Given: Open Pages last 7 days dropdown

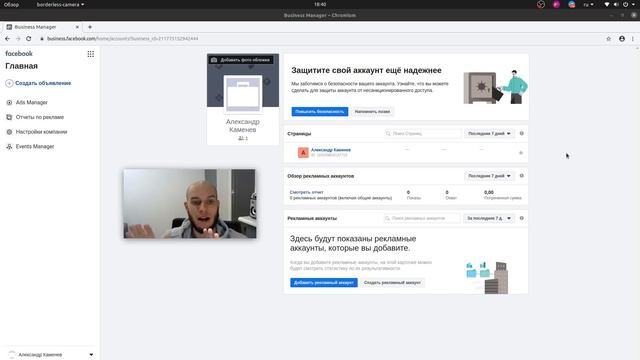Looking at the screenshot, I should coord(489,133).
